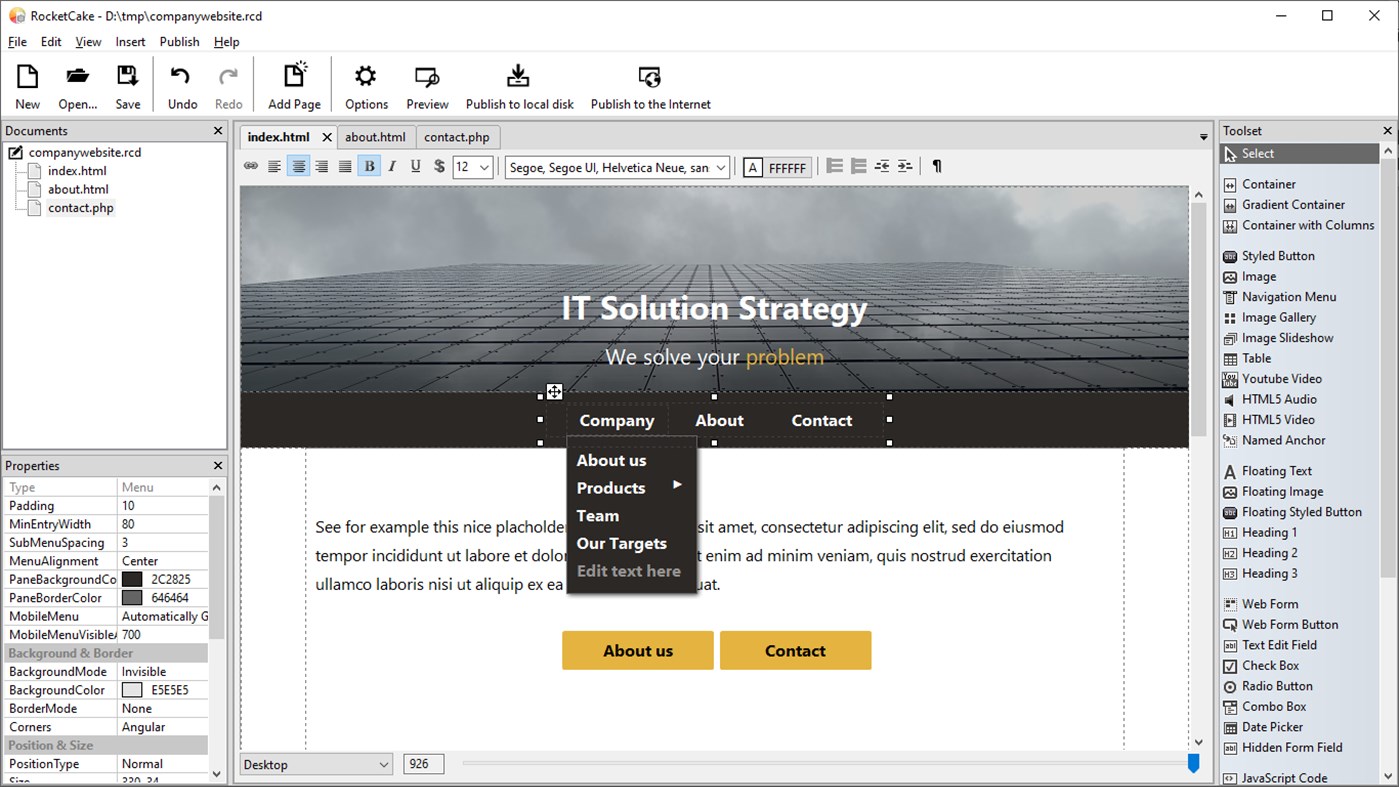The height and width of the screenshot is (787, 1399).
Task: Click the PaneBackgroundColor swatch
Action: (x=131, y=578)
